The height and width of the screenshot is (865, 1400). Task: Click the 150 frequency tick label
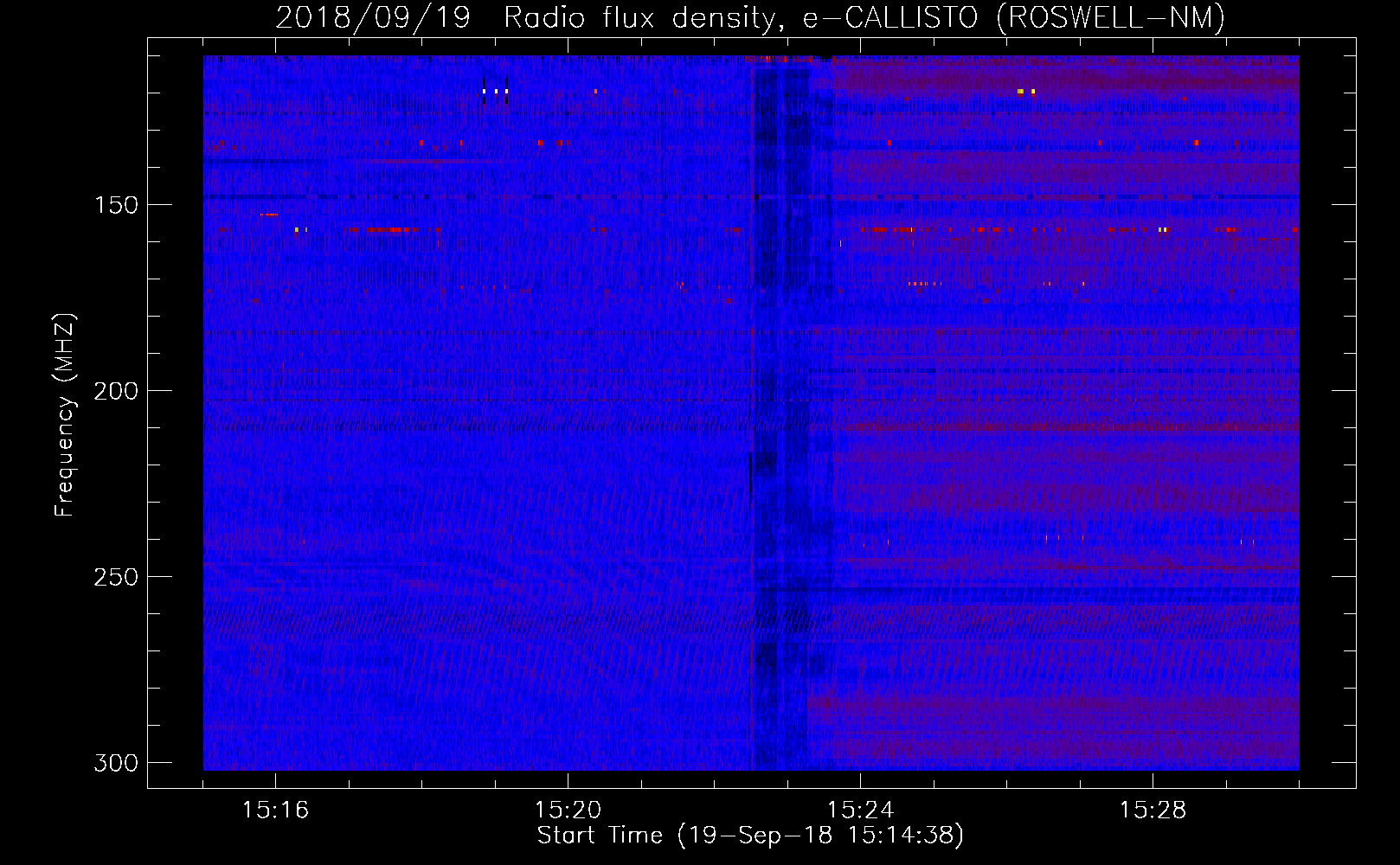[116, 205]
